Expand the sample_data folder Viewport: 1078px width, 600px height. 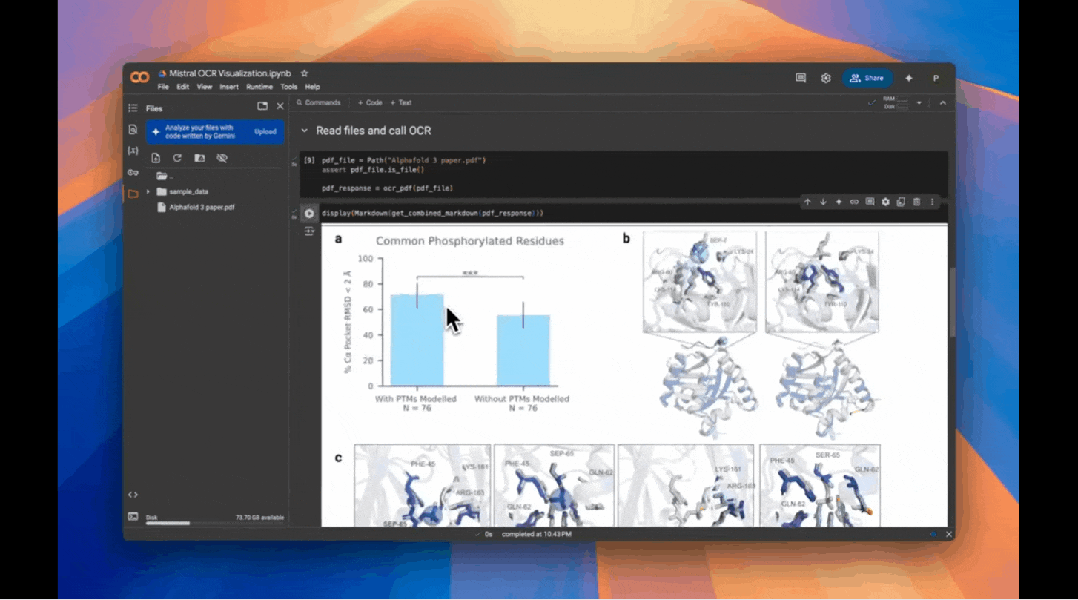coord(148,192)
